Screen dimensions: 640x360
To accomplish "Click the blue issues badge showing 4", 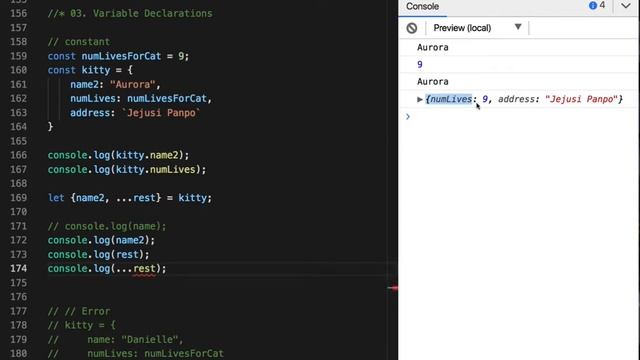I will 597,6.
